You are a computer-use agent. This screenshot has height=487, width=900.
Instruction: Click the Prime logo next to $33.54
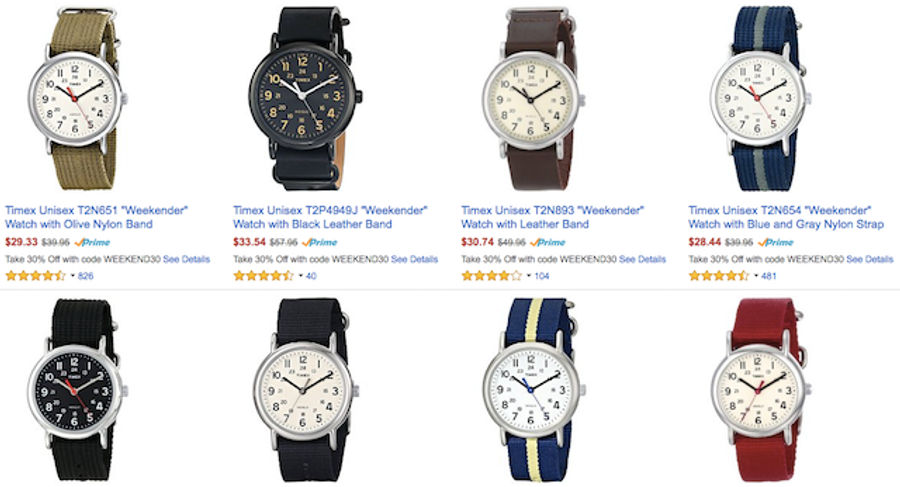pos(320,242)
